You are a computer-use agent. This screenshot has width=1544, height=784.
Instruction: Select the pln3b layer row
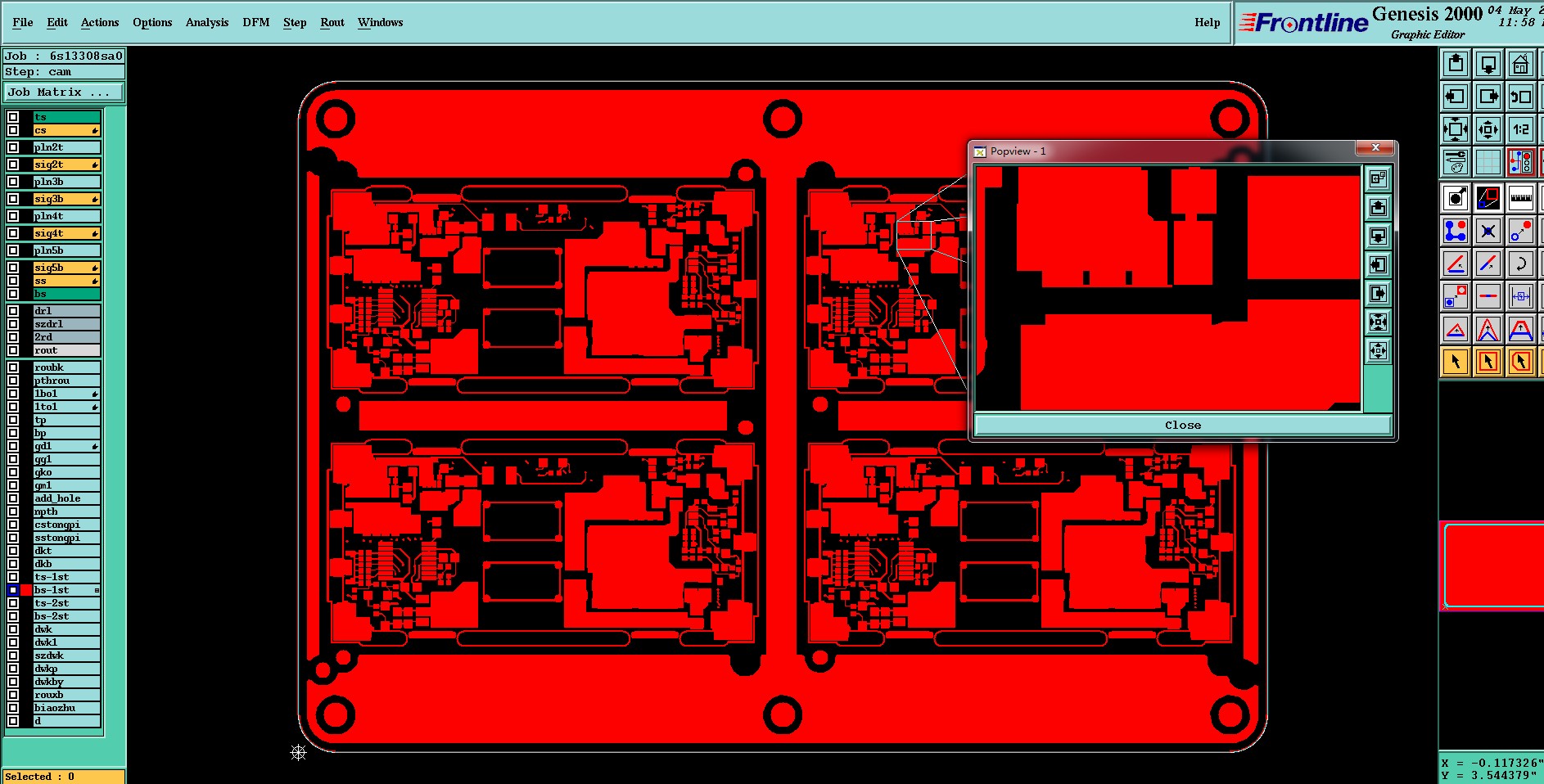click(66, 182)
